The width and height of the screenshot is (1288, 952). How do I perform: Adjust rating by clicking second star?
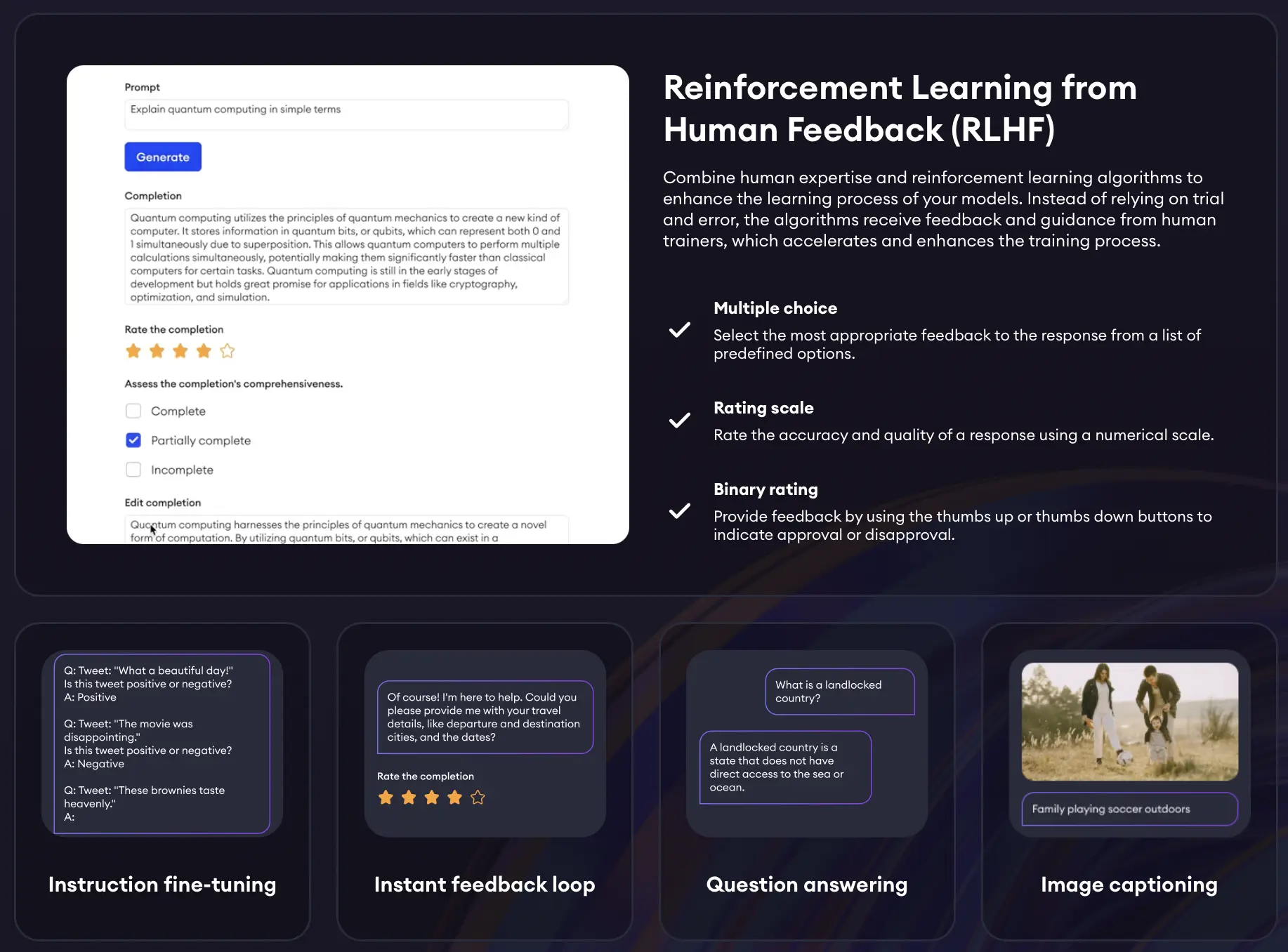click(157, 351)
